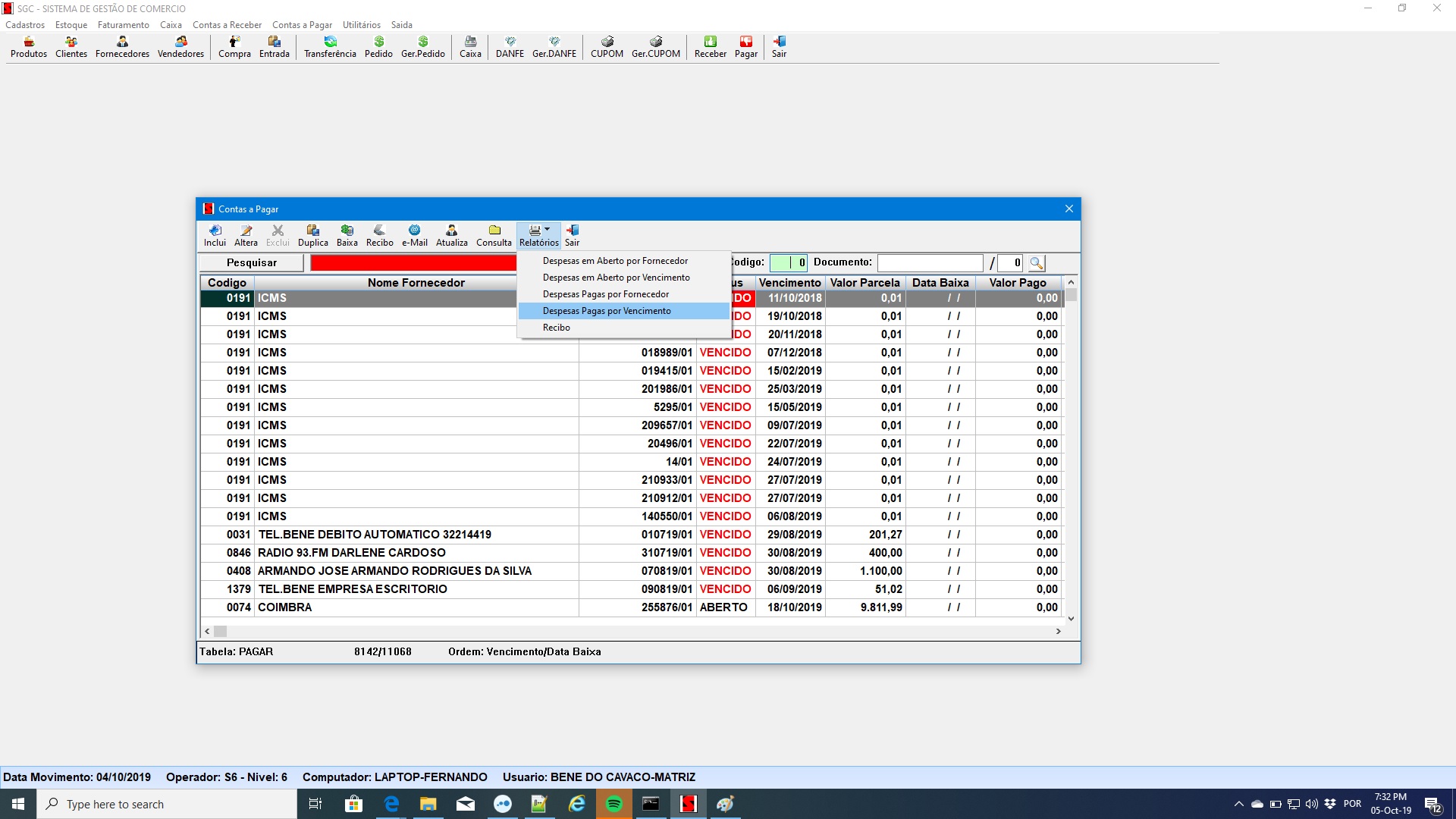Show hidden icons in system tray
Image resolution: width=1456 pixels, height=819 pixels.
(x=1239, y=804)
